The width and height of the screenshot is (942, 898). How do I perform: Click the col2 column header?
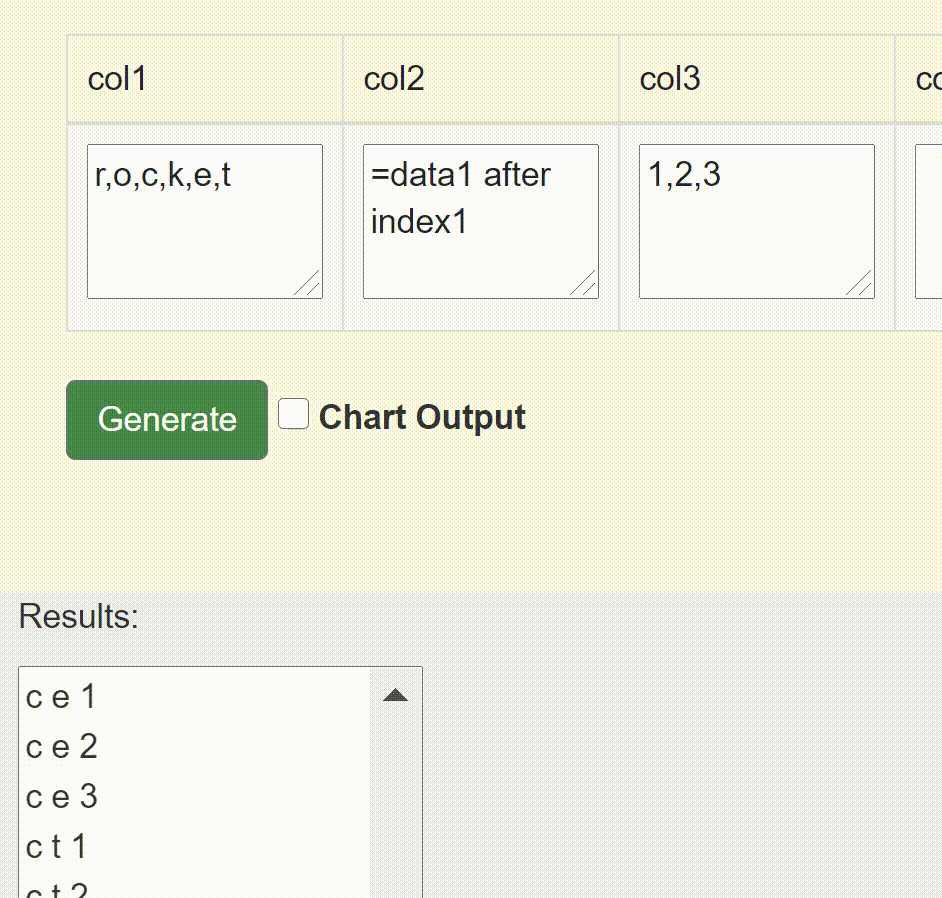click(481, 79)
